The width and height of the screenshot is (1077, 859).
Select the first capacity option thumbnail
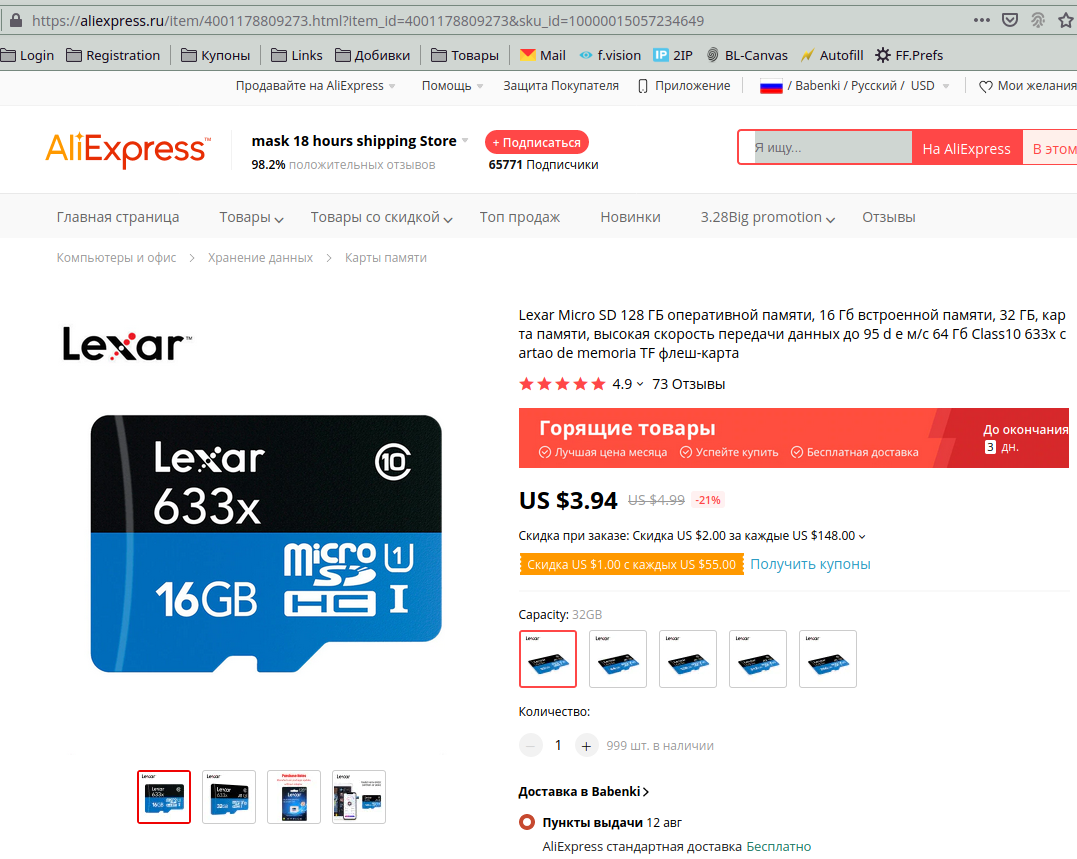(x=547, y=658)
